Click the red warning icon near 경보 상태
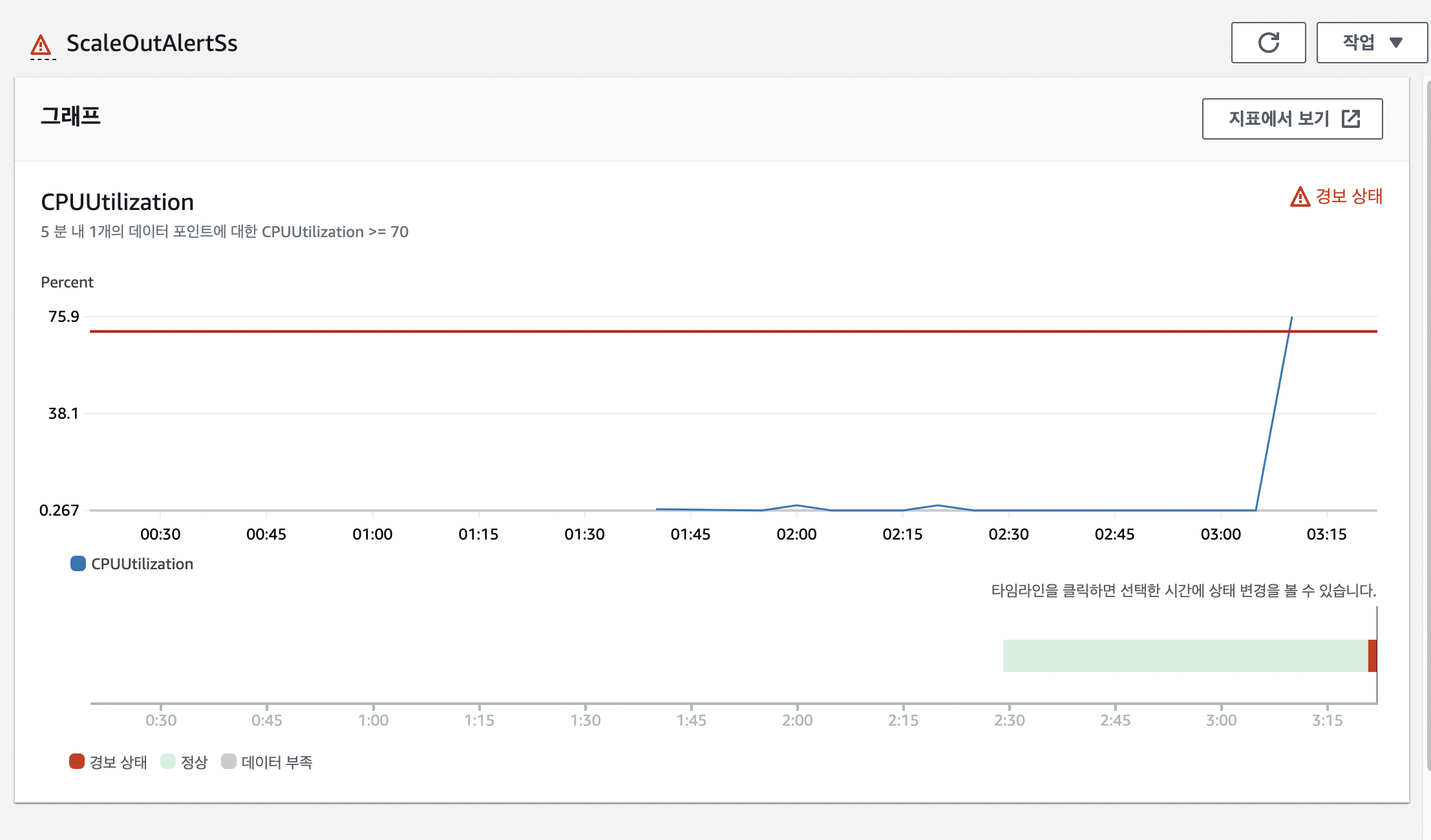1431x840 pixels. coord(1300,196)
